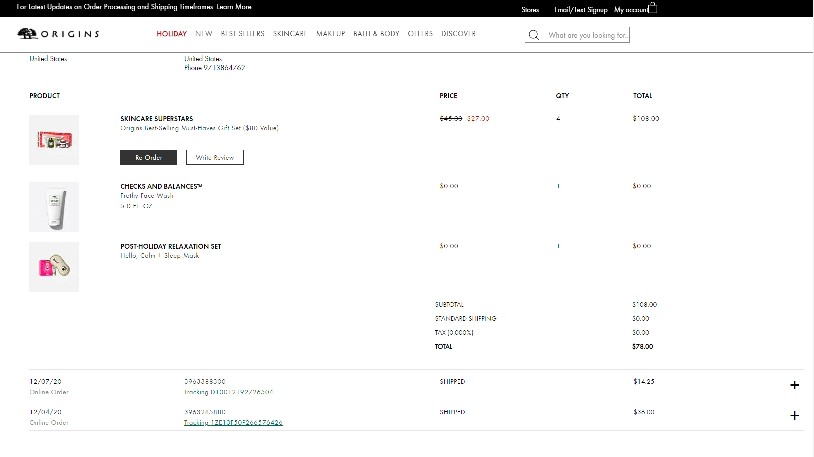Click the subtotal $108.00 value

point(644,304)
